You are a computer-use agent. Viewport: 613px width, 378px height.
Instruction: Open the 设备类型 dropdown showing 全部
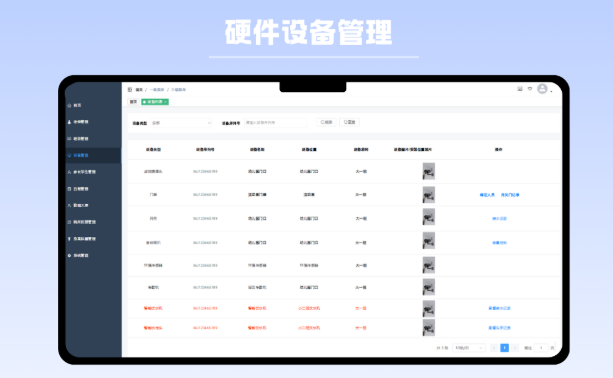point(181,123)
